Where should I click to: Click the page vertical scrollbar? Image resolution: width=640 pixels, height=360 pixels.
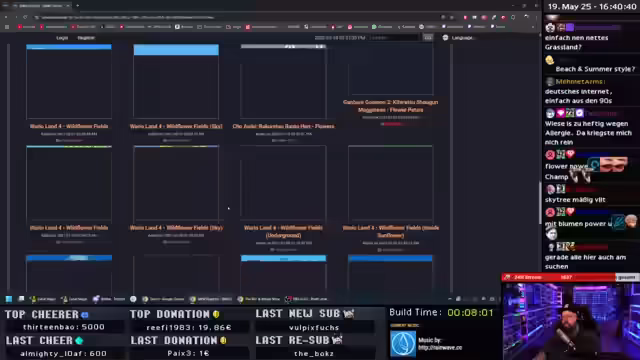tap(540, 202)
